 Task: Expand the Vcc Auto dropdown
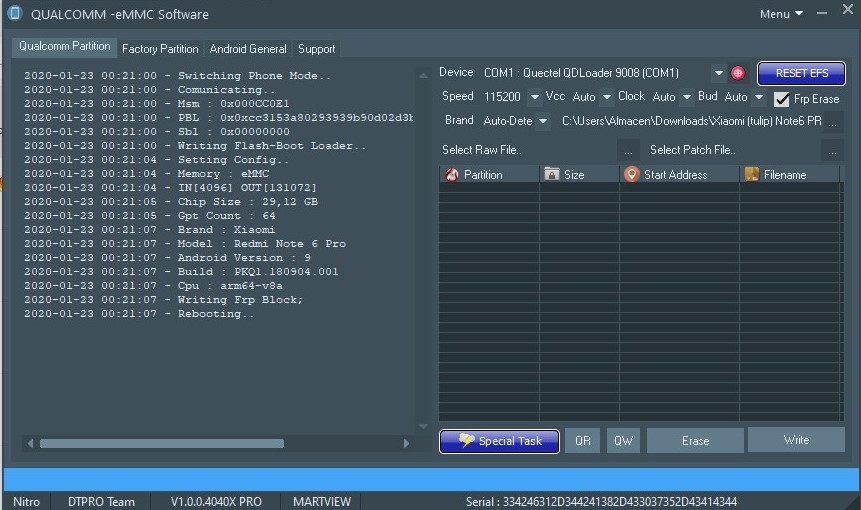click(x=606, y=97)
